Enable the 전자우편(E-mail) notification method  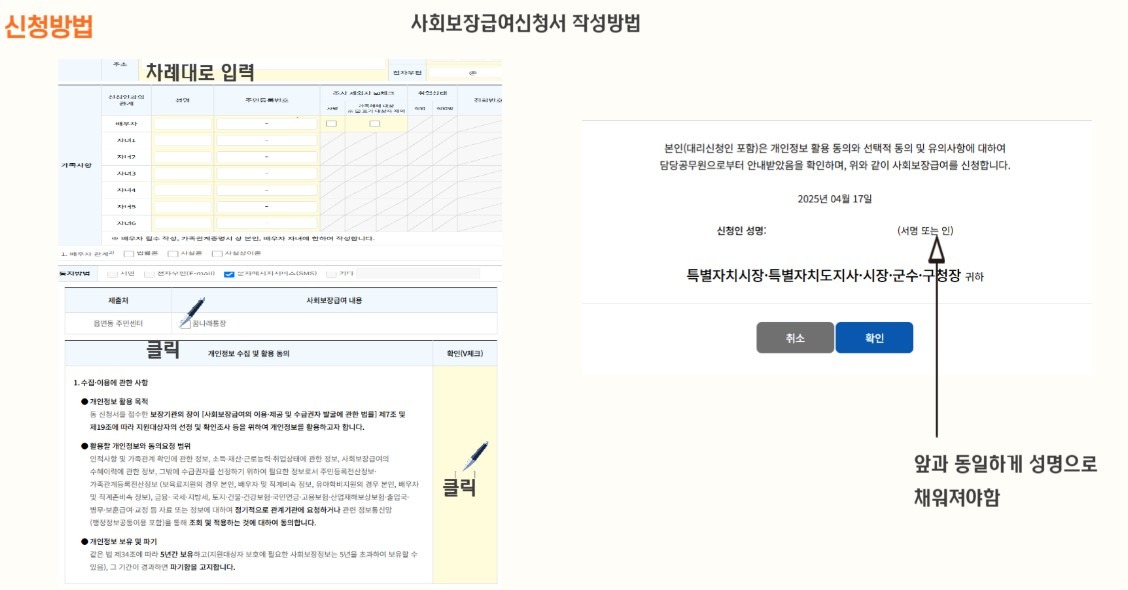[x=151, y=273]
